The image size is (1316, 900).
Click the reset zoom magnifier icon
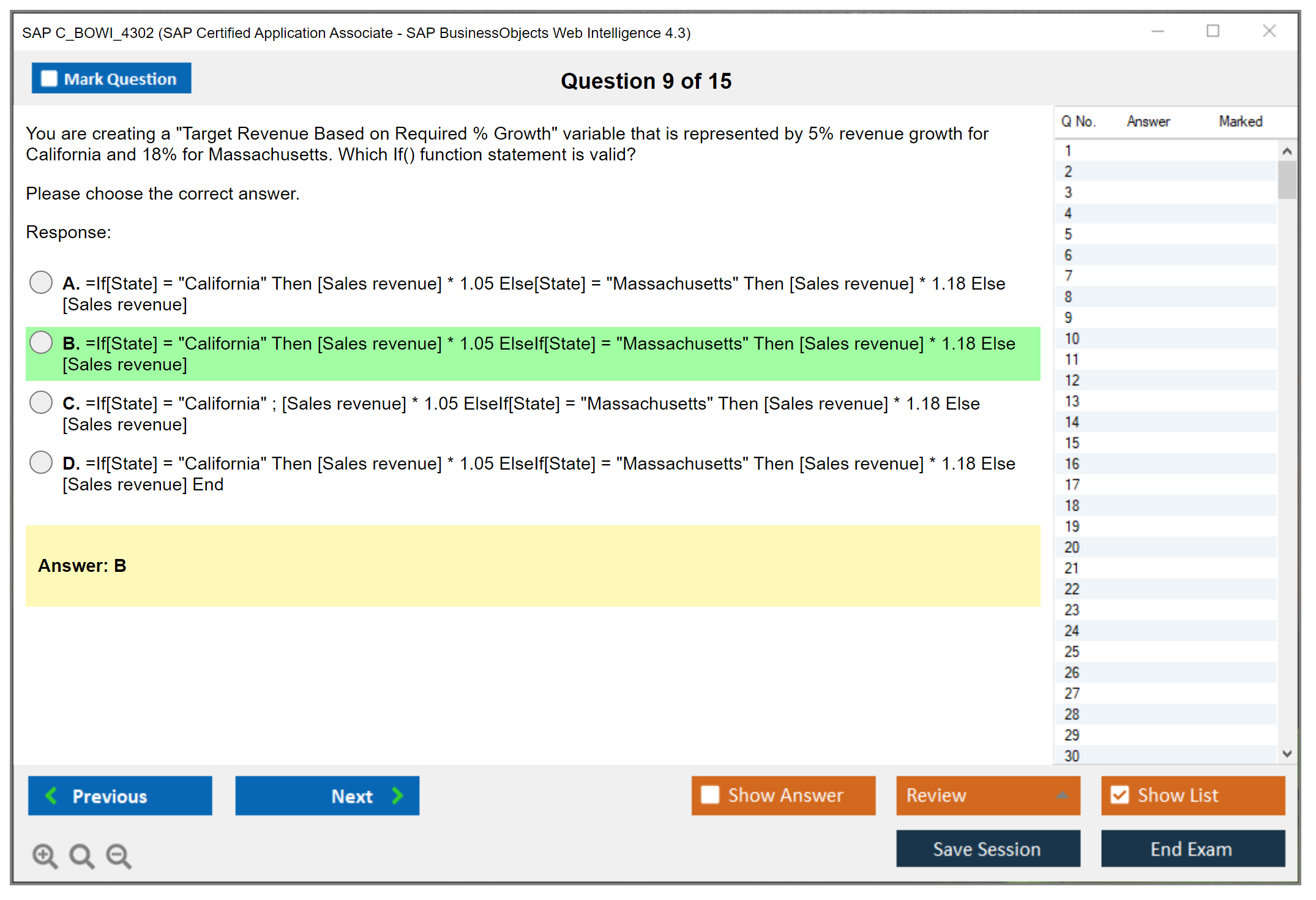(x=81, y=855)
